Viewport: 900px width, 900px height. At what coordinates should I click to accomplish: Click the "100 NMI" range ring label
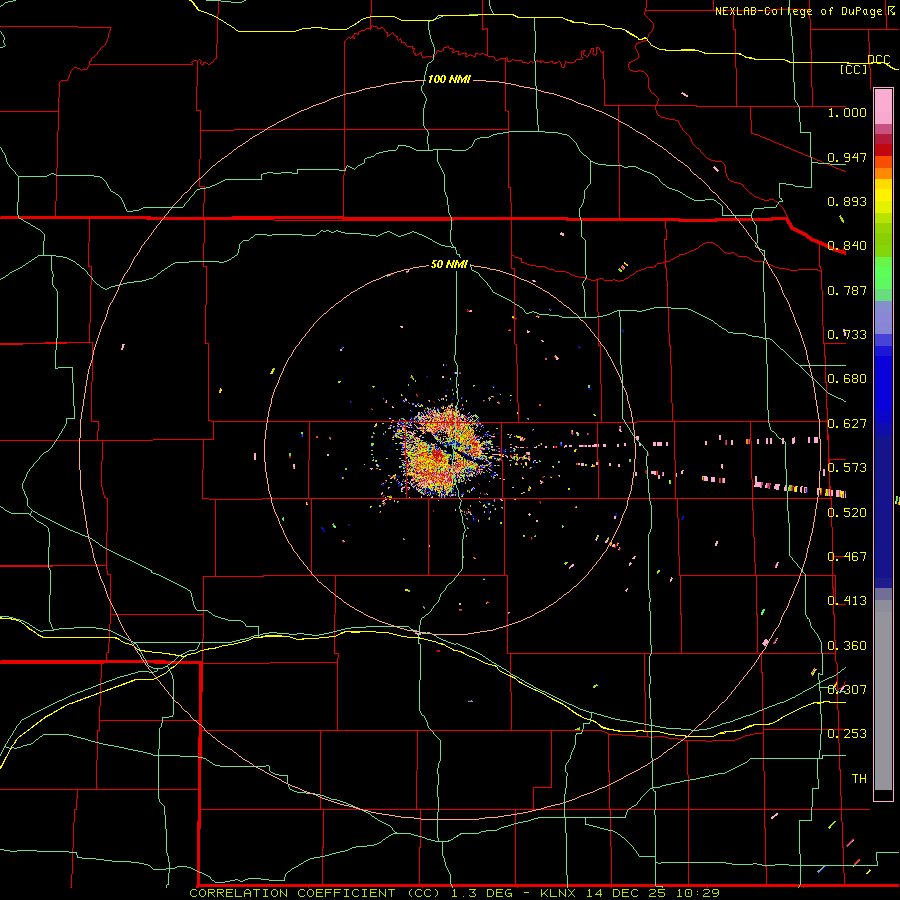click(449, 79)
